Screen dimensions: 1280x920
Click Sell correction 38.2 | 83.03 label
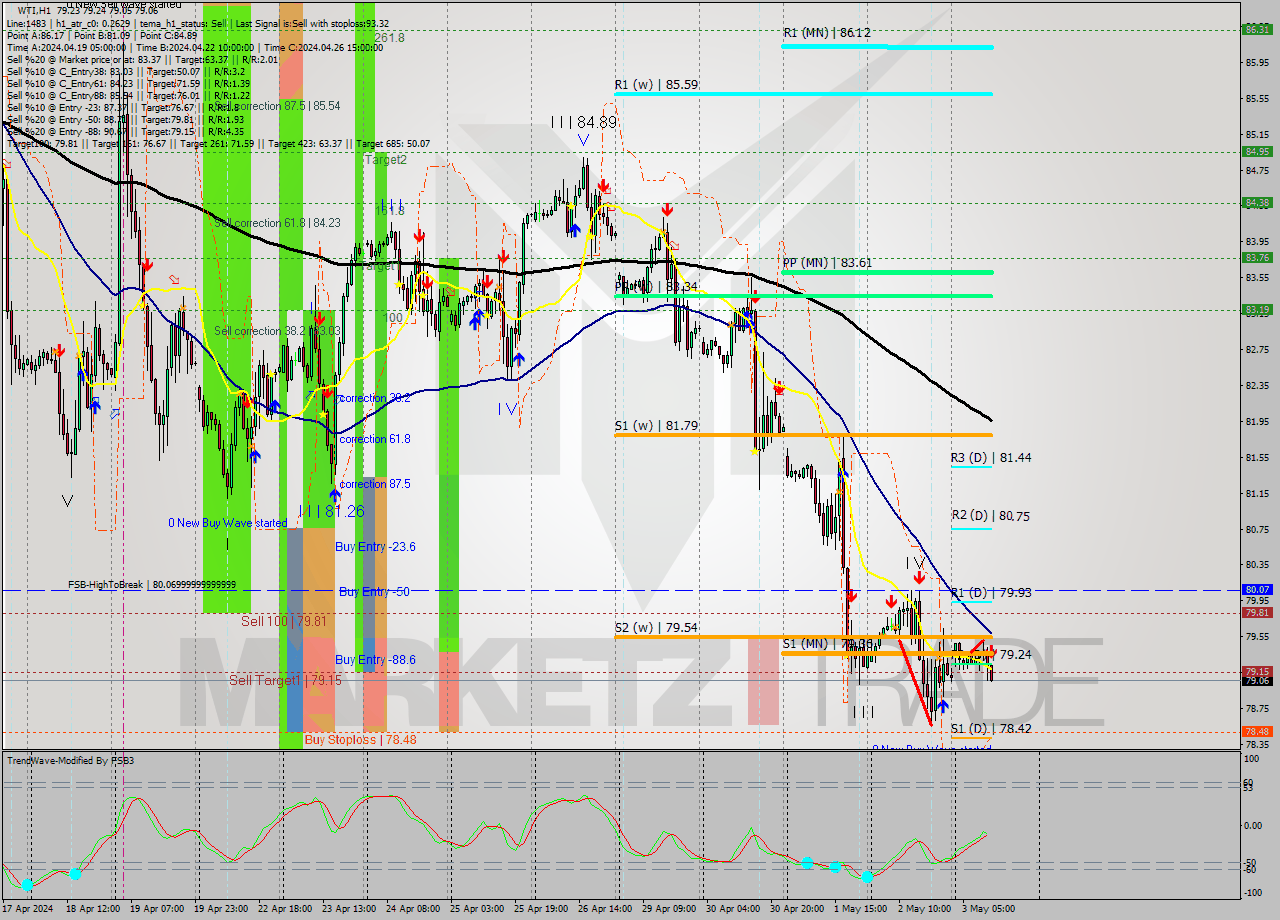pyautogui.click(x=277, y=331)
